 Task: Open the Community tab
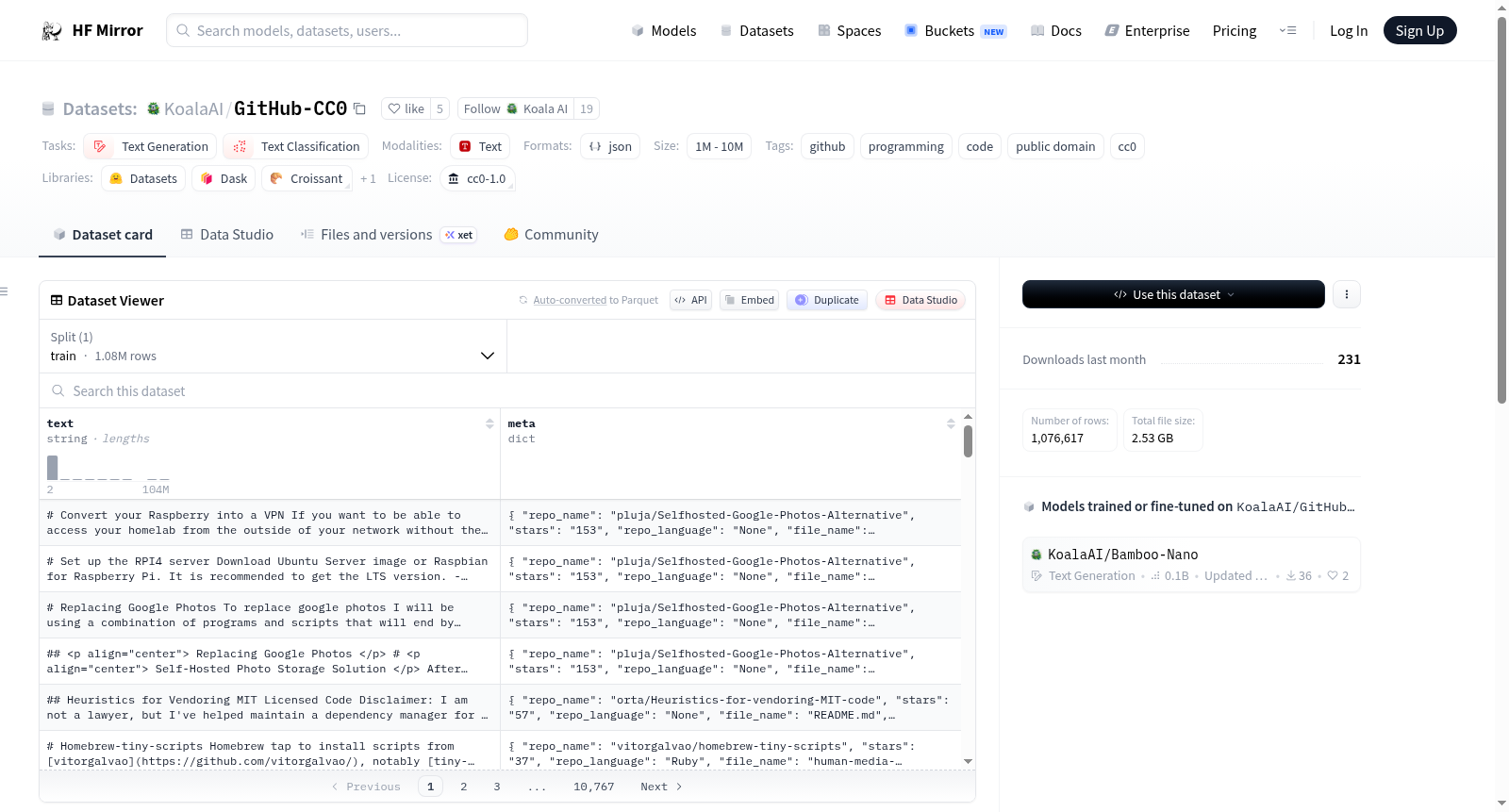(x=551, y=235)
